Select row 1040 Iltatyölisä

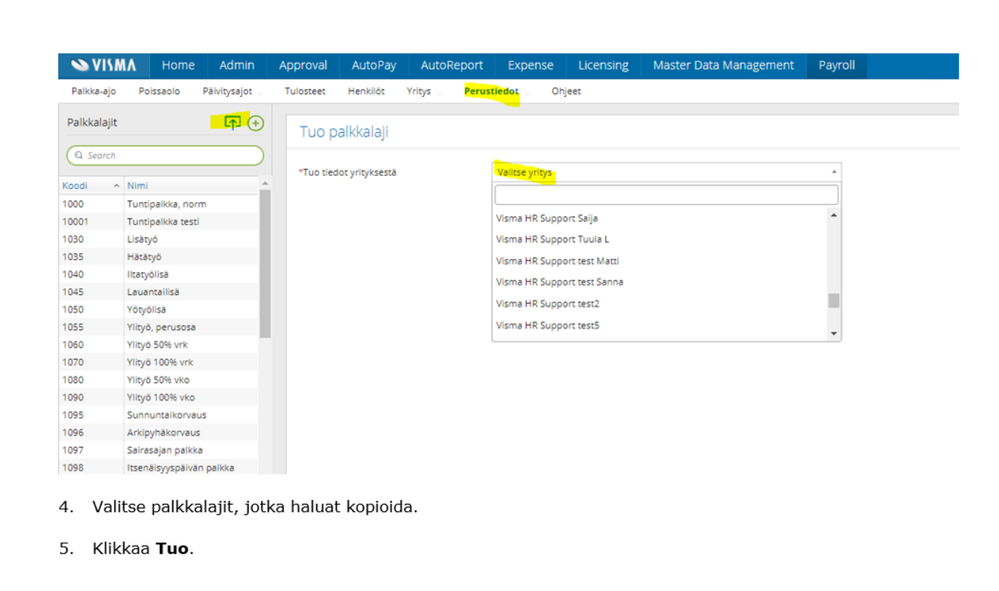click(x=159, y=274)
